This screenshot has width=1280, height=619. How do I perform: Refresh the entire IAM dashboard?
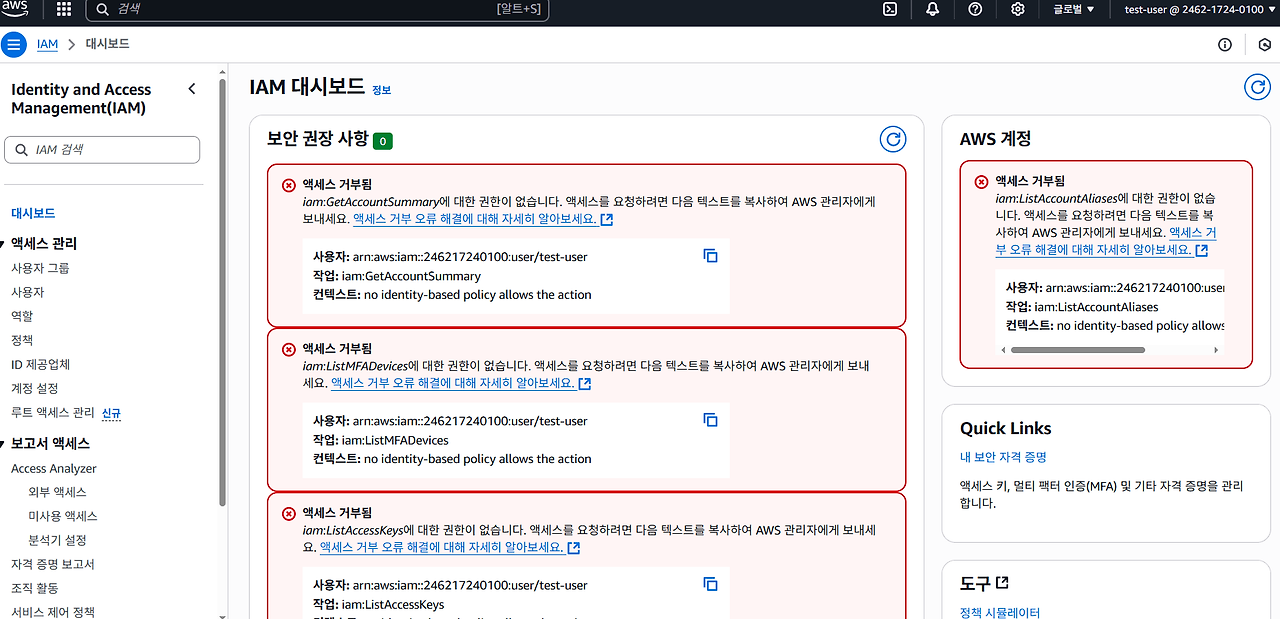click(x=1257, y=87)
